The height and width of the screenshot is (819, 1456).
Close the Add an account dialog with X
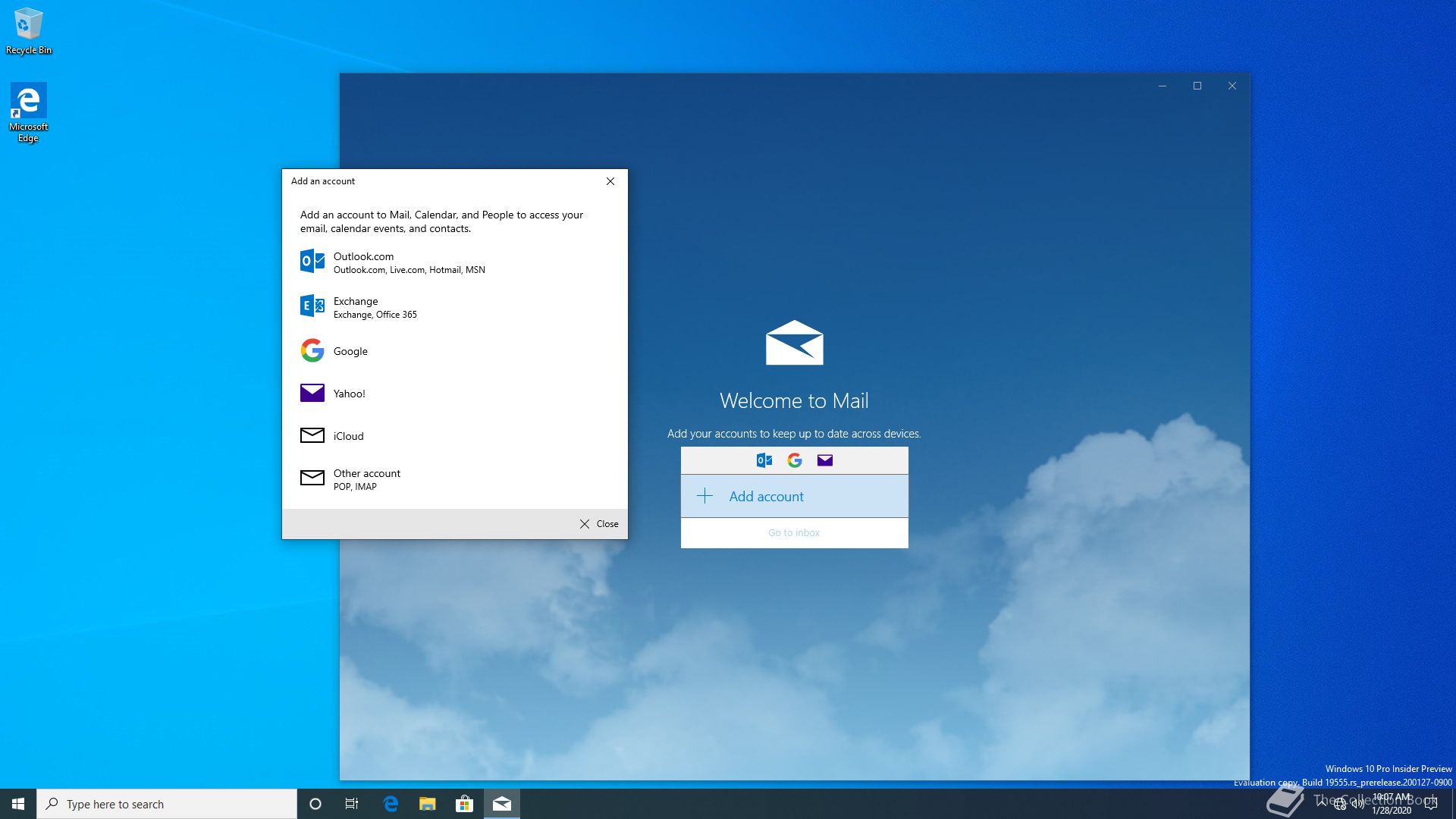click(610, 181)
